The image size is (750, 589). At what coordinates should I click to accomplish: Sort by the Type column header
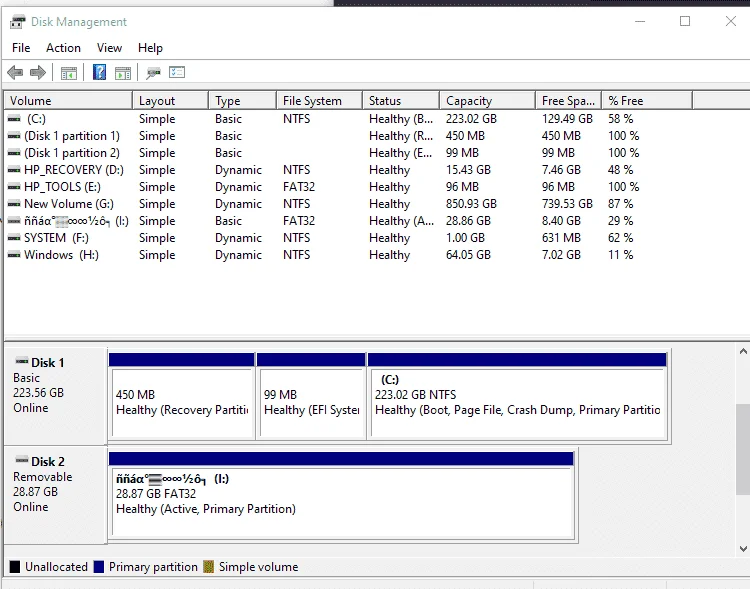(x=243, y=100)
